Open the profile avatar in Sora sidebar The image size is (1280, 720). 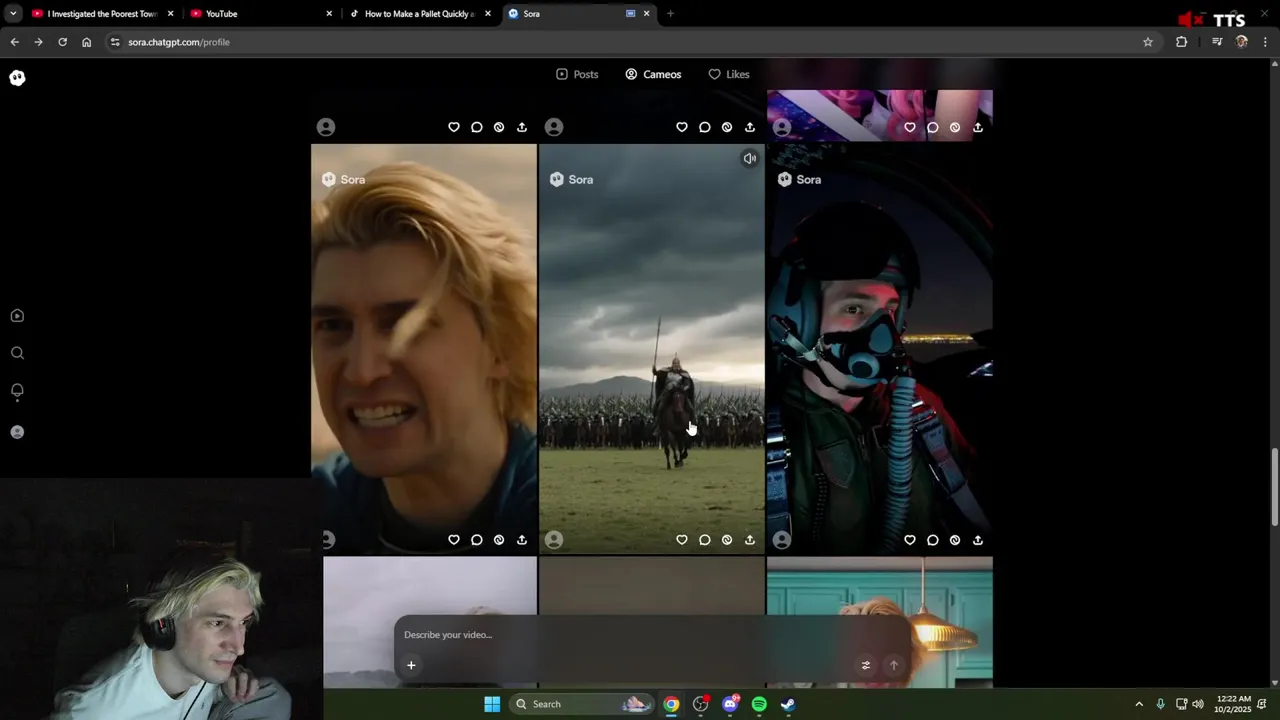17,432
